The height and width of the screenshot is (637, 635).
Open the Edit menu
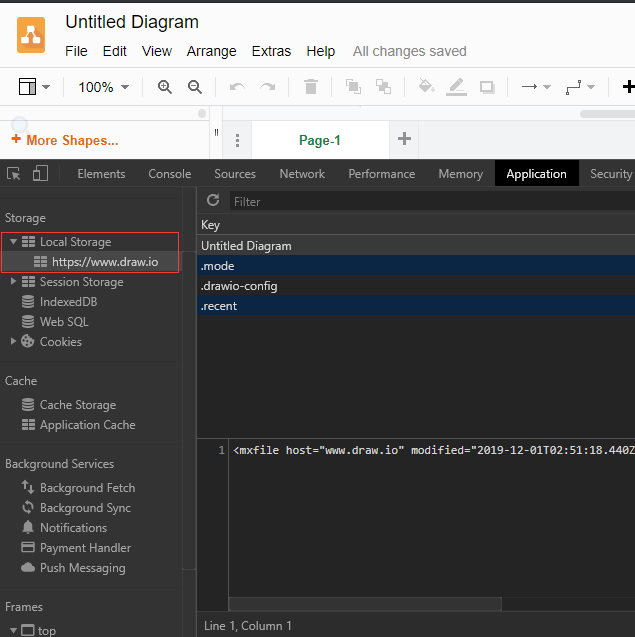115,51
